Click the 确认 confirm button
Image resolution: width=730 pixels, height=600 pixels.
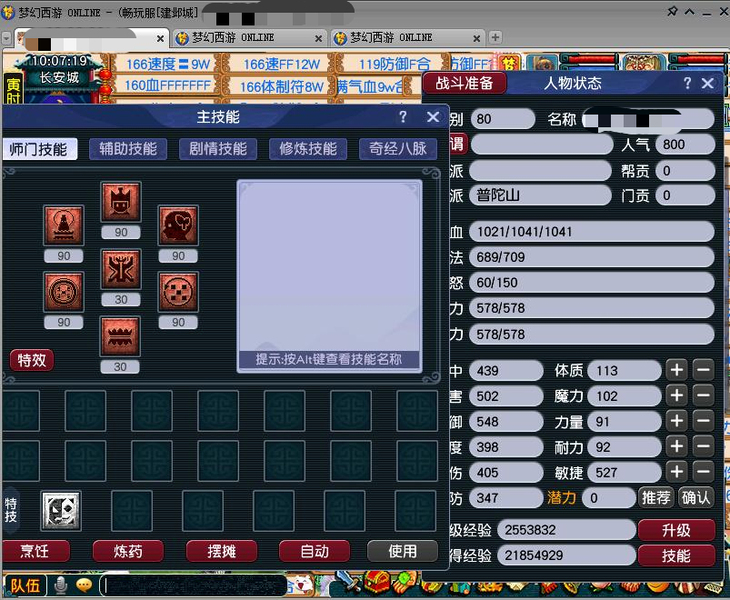coord(696,498)
